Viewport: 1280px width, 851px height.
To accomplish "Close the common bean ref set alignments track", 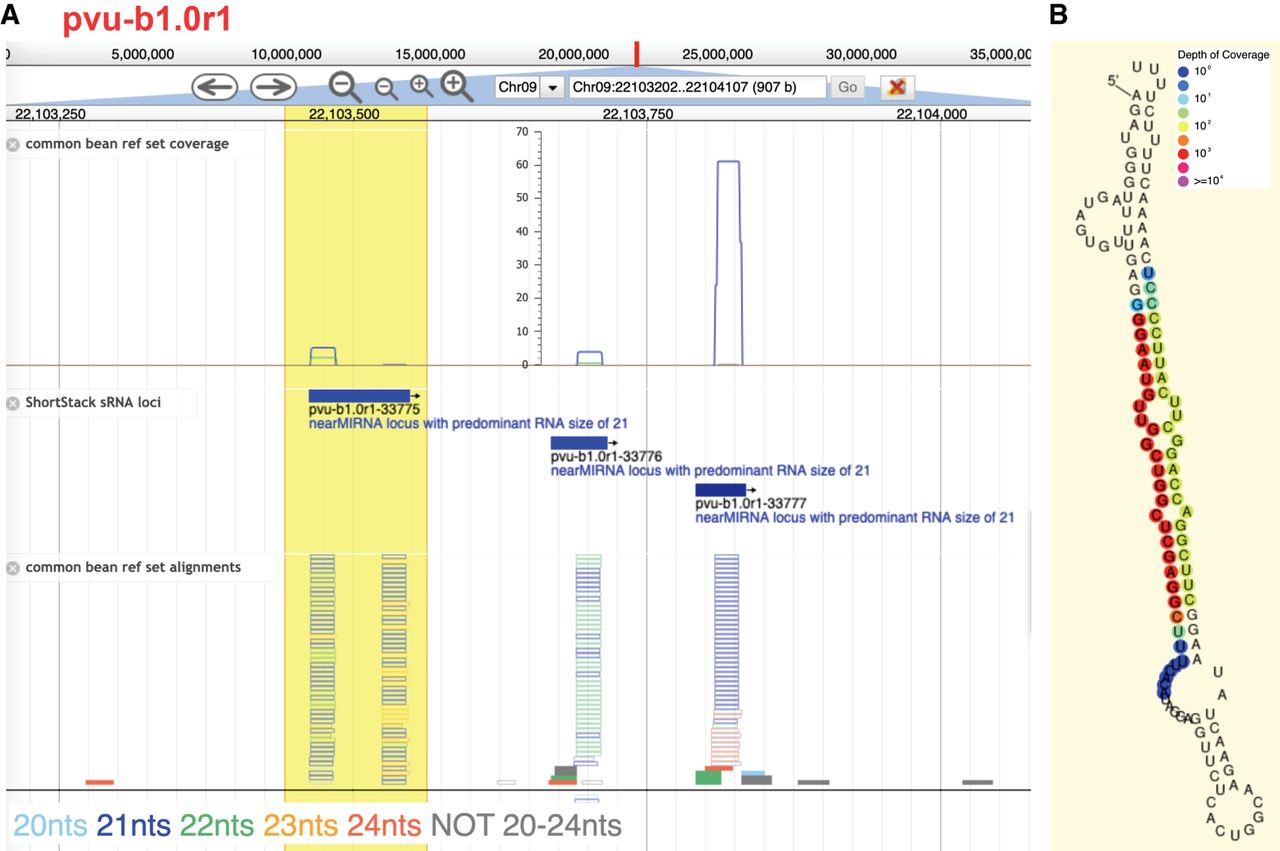I will point(13,567).
